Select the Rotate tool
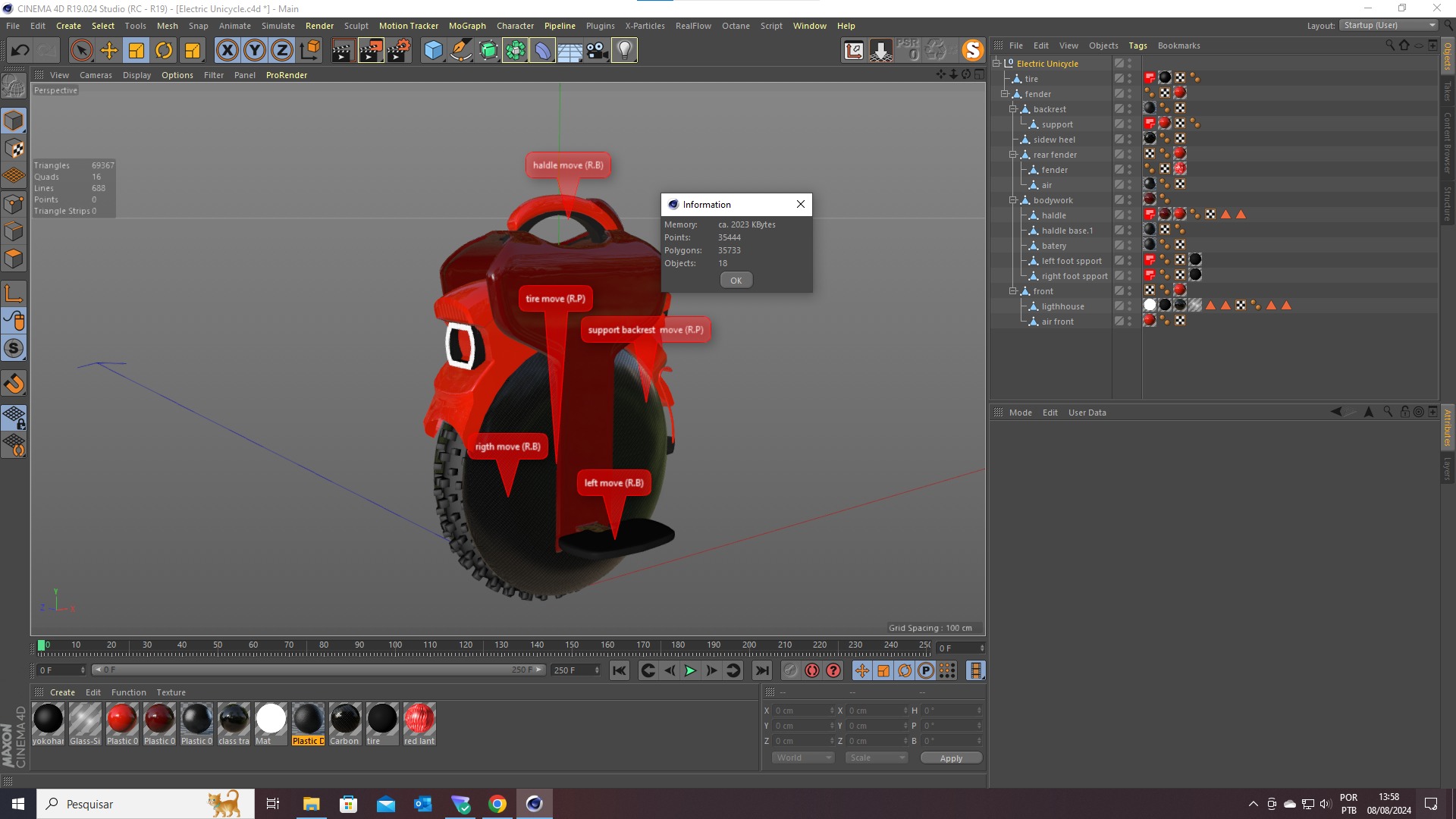Screen dimensions: 1456x819 pos(164,51)
